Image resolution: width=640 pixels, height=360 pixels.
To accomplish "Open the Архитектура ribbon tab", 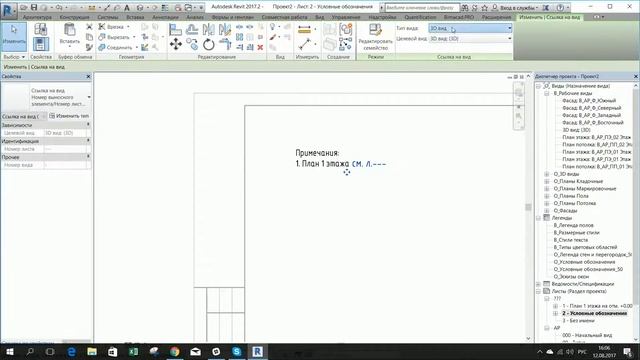I will click(x=37, y=17).
